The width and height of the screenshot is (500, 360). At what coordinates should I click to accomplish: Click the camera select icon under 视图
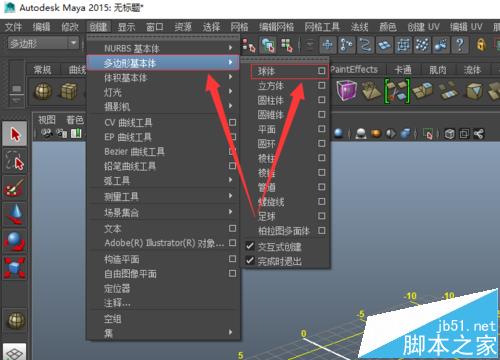click(x=47, y=134)
